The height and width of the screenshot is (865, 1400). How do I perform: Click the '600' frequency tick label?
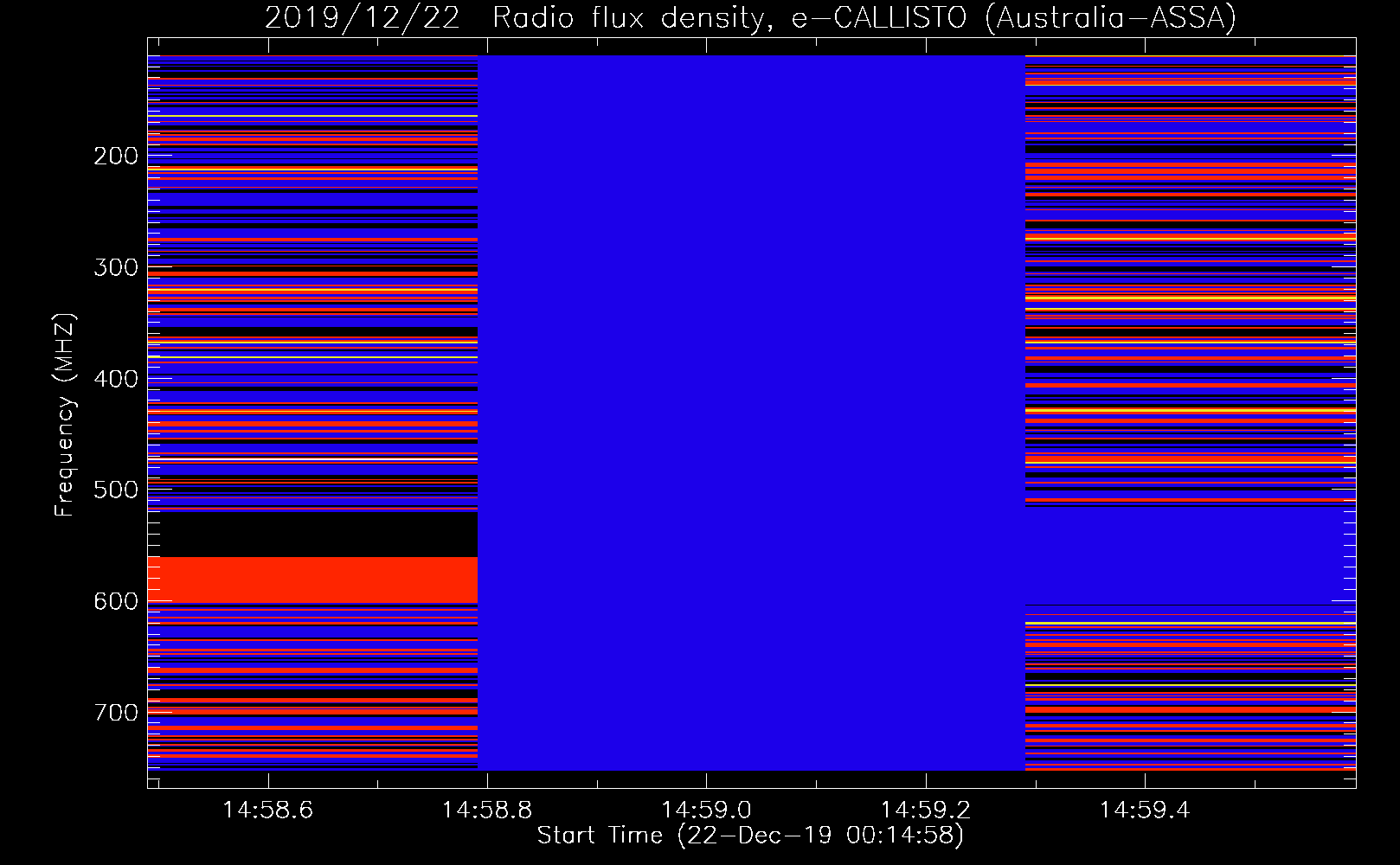pos(116,601)
